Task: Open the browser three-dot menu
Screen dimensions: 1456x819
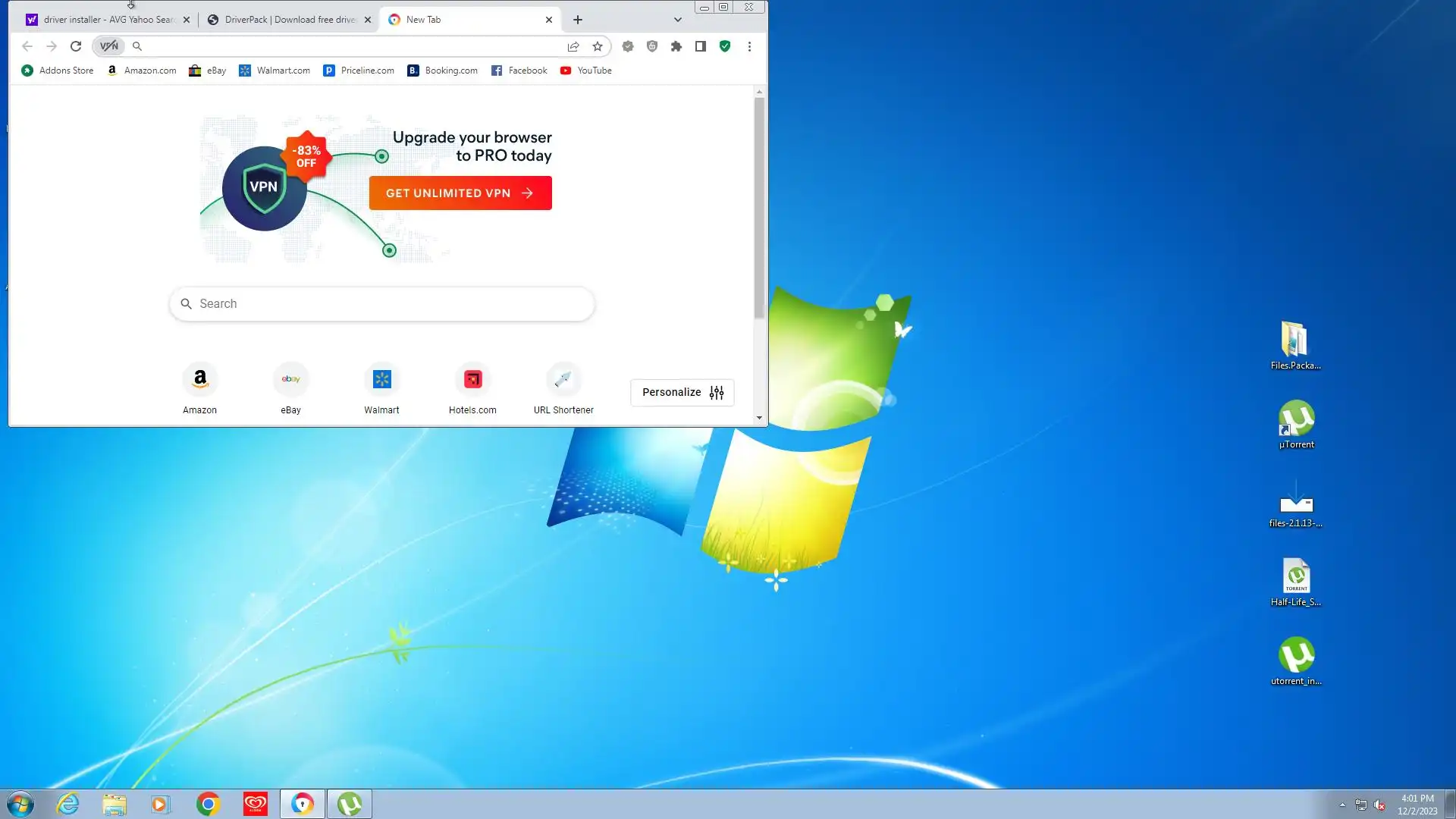Action: pyautogui.click(x=749, y=46)
